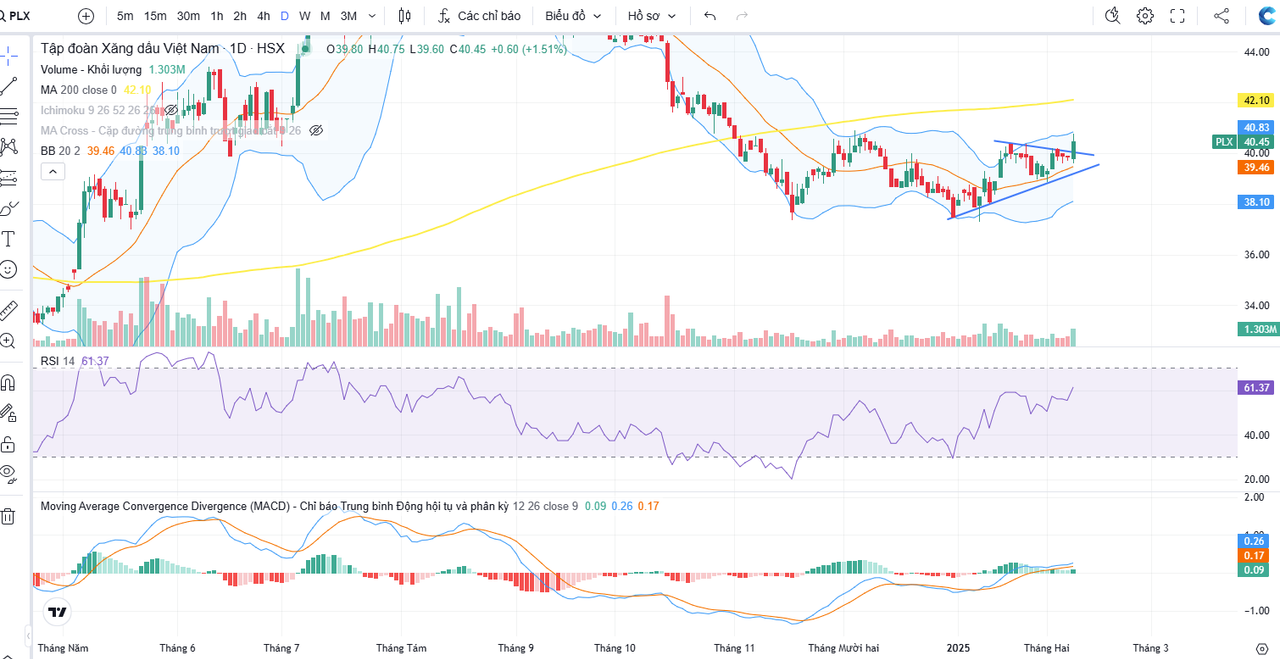Open the fx indicators icon
The image size is (1280, 659).
[444, 16]
